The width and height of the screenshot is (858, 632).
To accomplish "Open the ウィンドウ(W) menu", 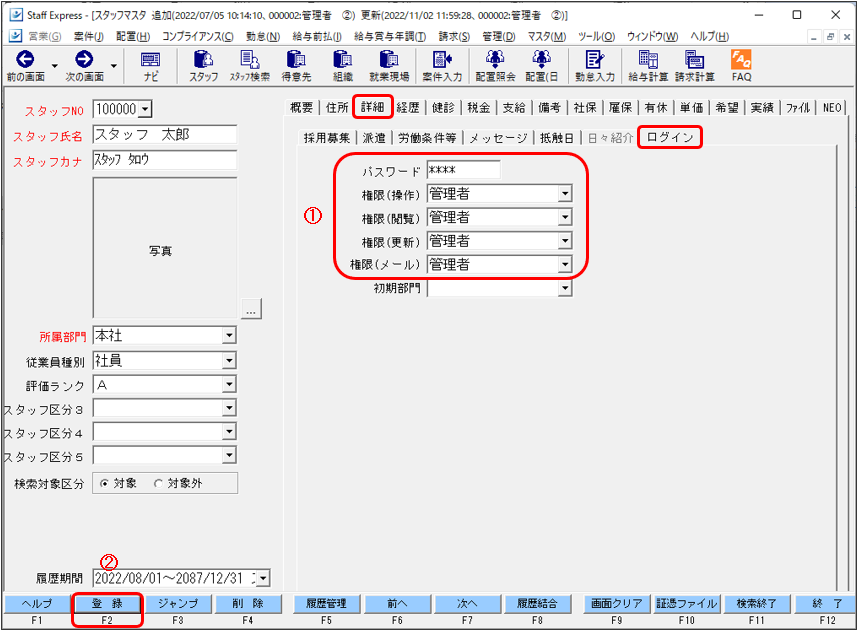I will [652, 37].
